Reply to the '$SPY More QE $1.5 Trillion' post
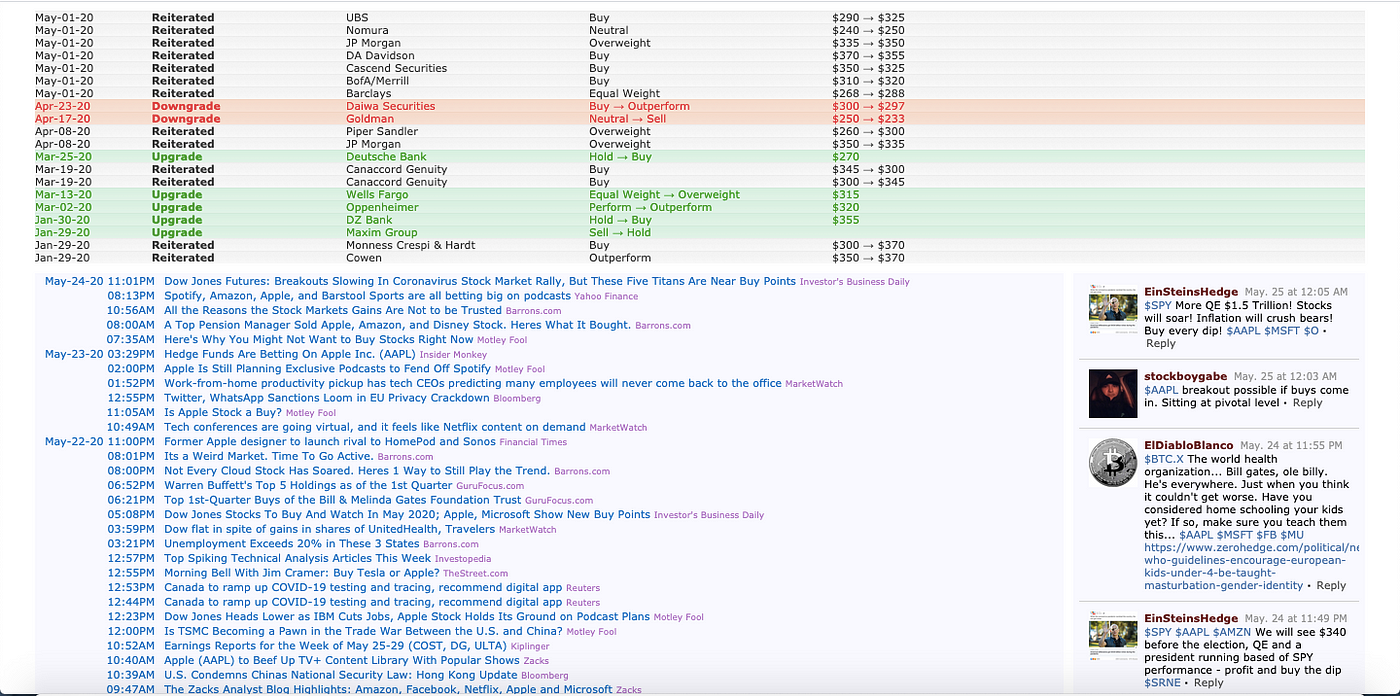1400x696 pixels. 1161,343
